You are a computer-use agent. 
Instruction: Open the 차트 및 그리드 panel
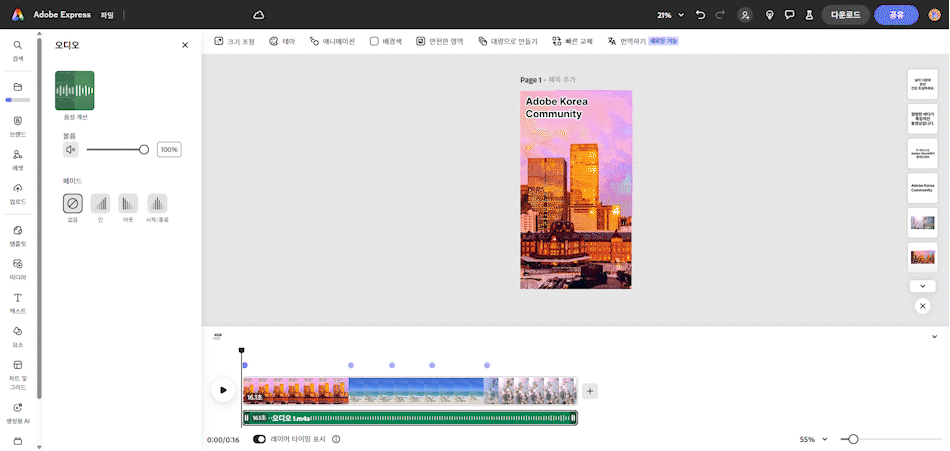click(x=18, y=373)
